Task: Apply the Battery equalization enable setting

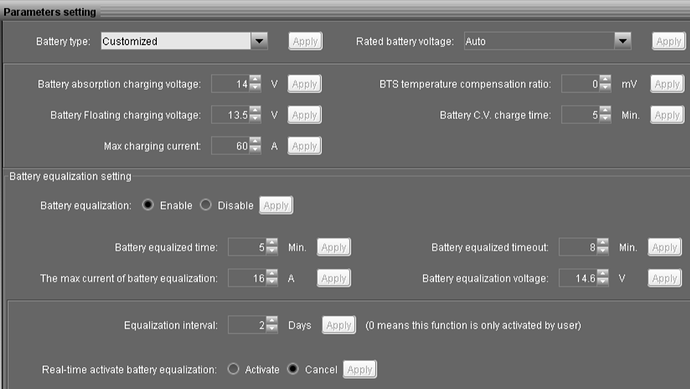Action: click(276, 206)
